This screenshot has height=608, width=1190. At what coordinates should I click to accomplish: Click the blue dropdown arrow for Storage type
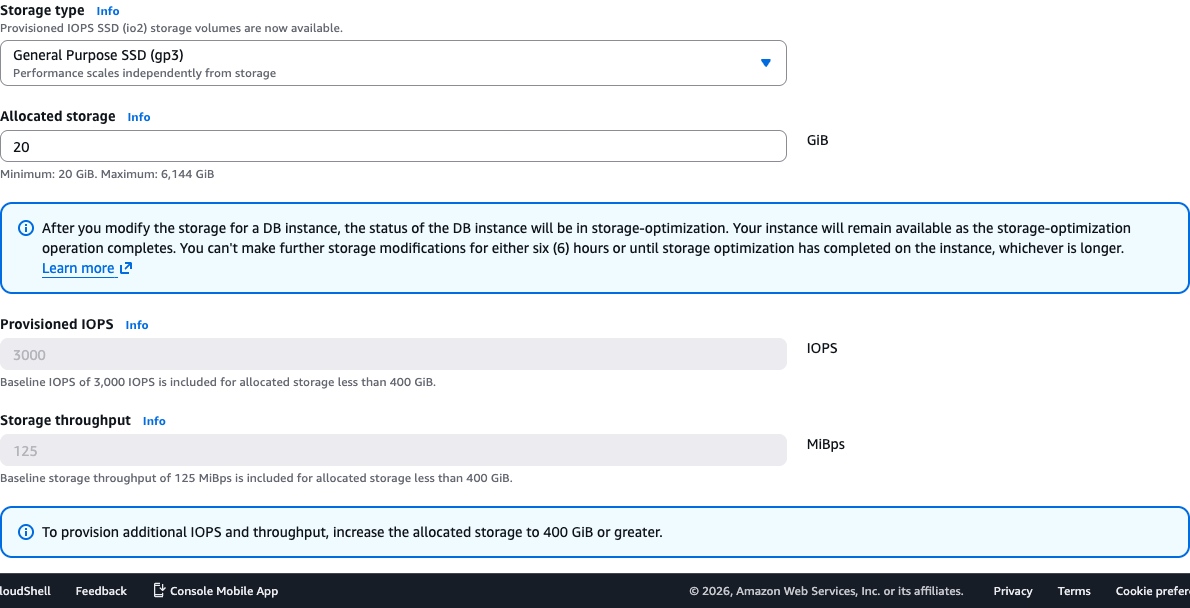pos(765,63)
